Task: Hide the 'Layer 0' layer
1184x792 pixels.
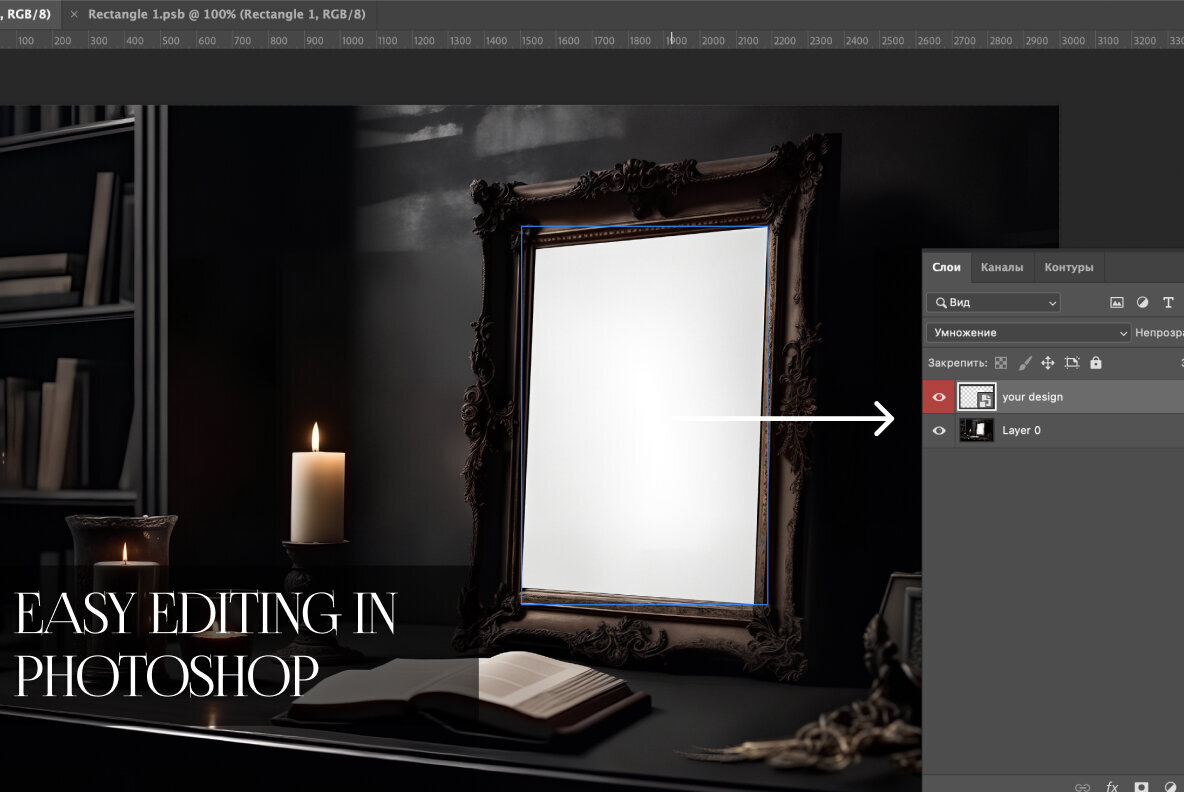Action: pyautogui.click(x=940, y=430)
